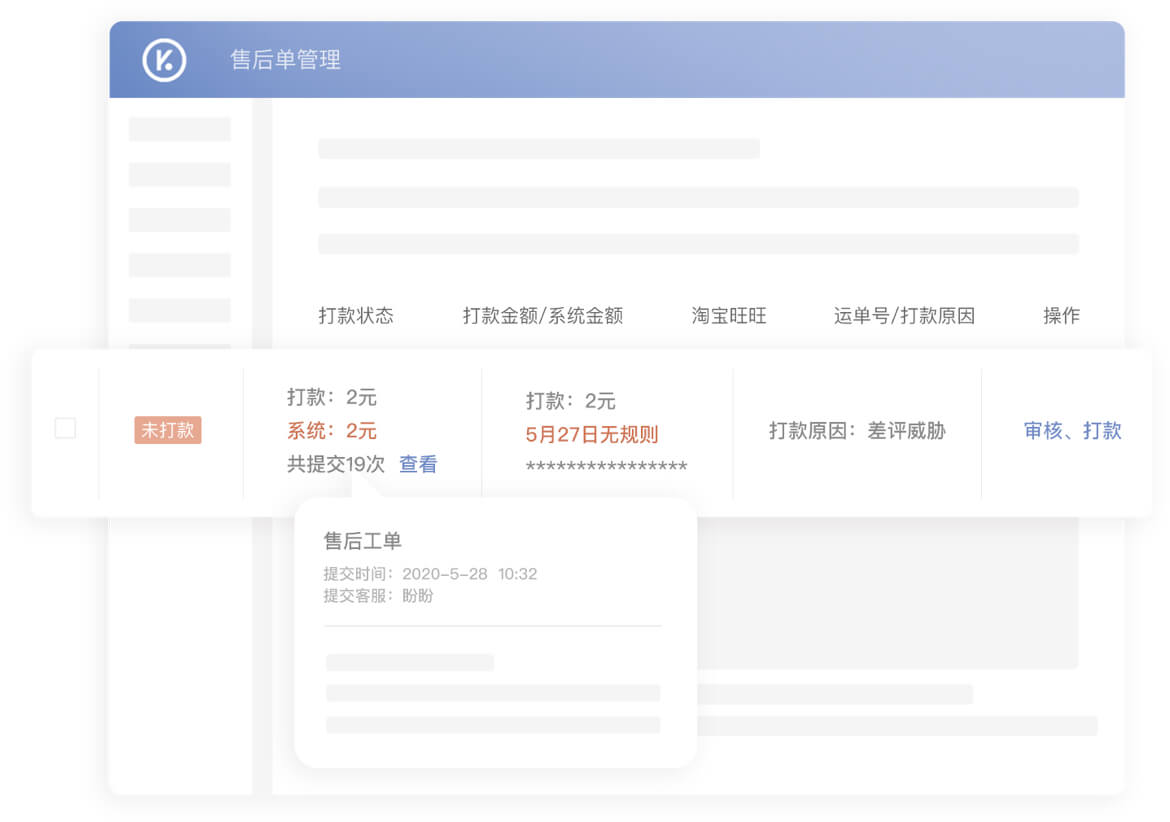Click the red 5月27日无规则 text
This screenshot has height=822, width=1170.
click(x=592, y=435)
